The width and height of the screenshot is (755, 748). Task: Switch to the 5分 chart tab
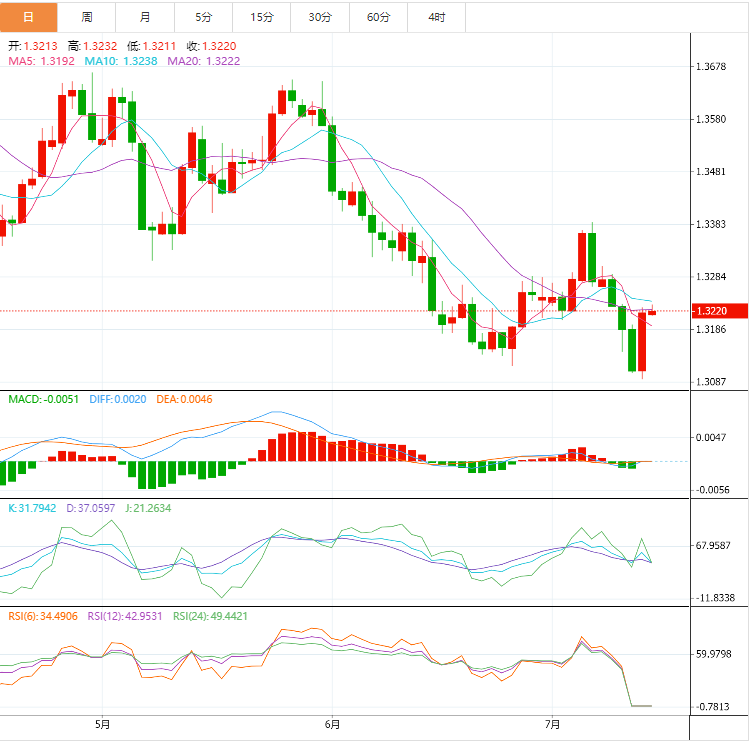[204, 17]
